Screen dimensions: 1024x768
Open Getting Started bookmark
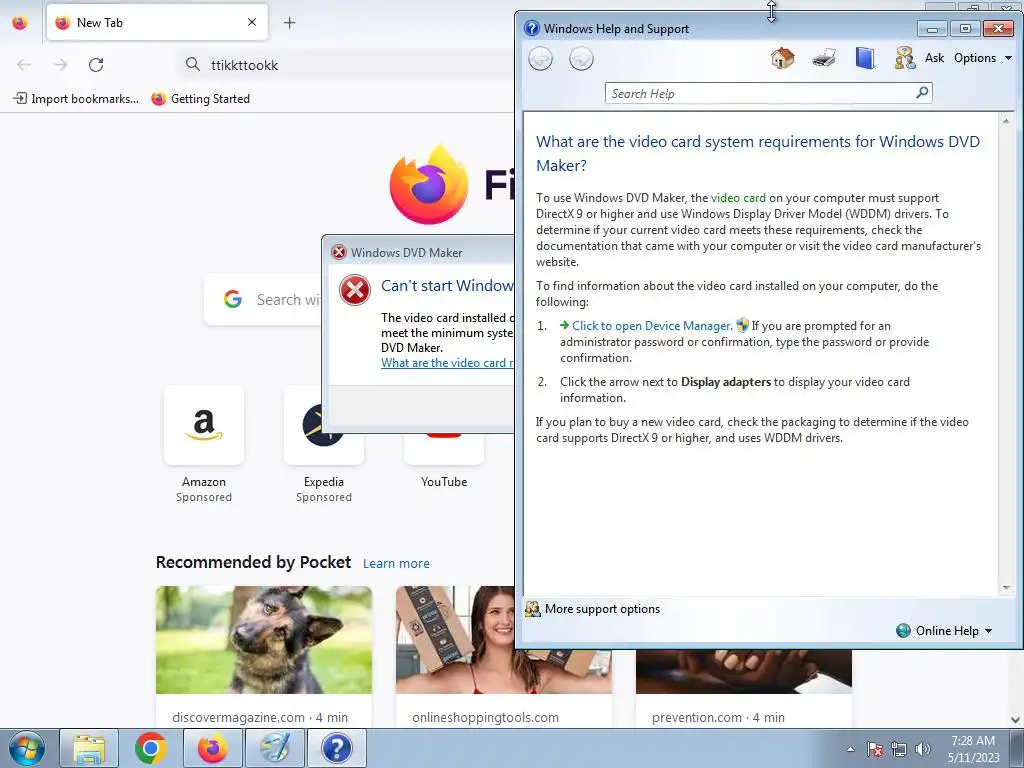pyautogui.click(x=200, y=99)
